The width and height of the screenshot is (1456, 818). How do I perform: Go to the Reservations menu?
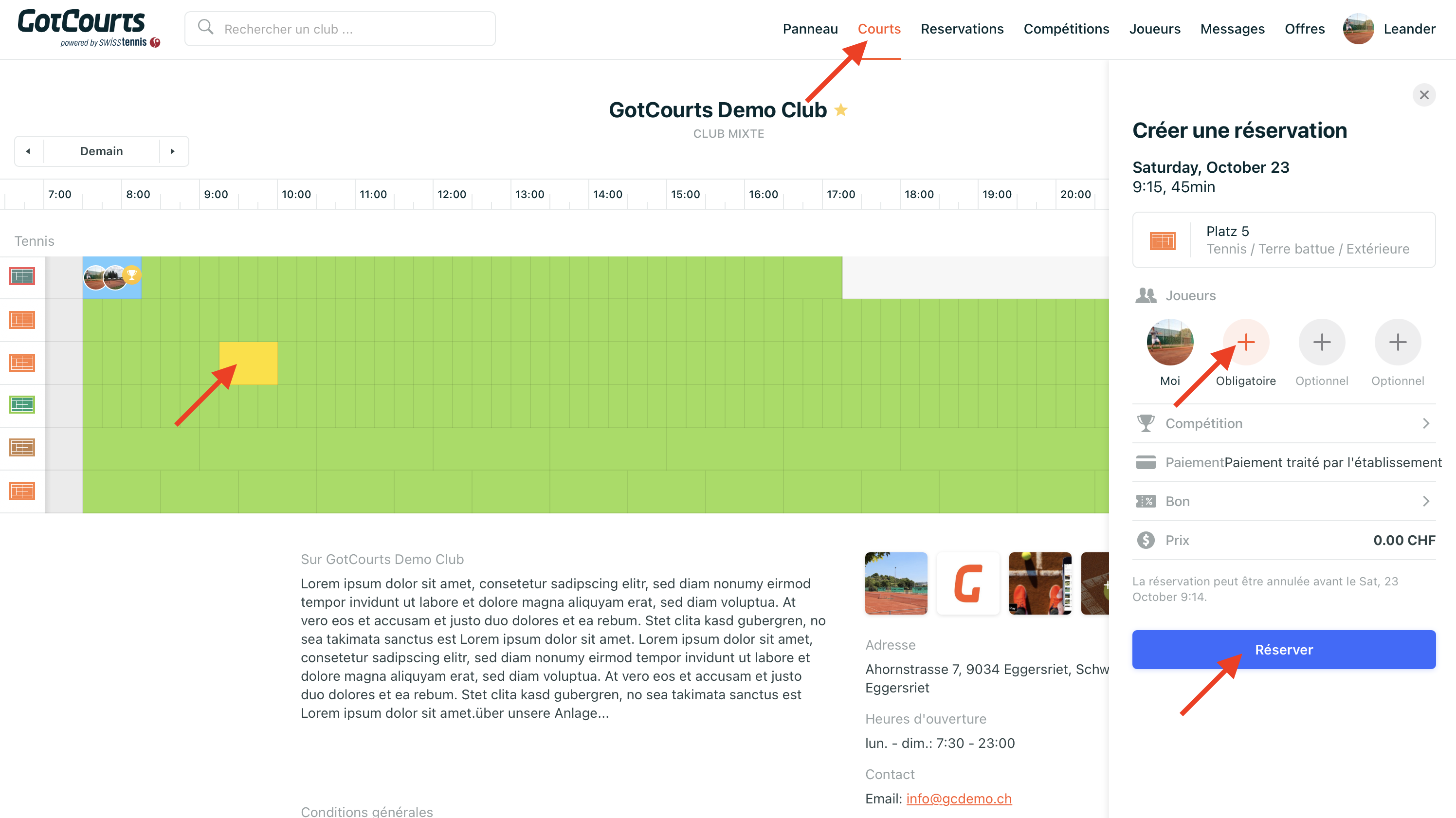(x=962, y=29)
